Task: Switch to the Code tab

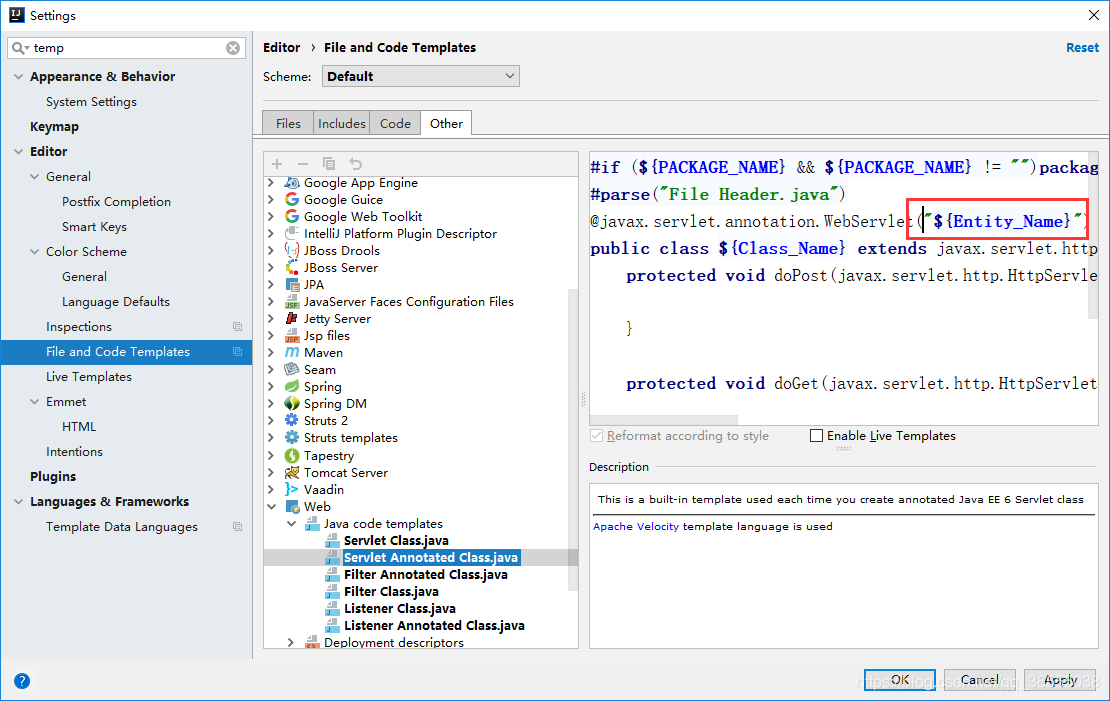Action: (x=395, y=123)
